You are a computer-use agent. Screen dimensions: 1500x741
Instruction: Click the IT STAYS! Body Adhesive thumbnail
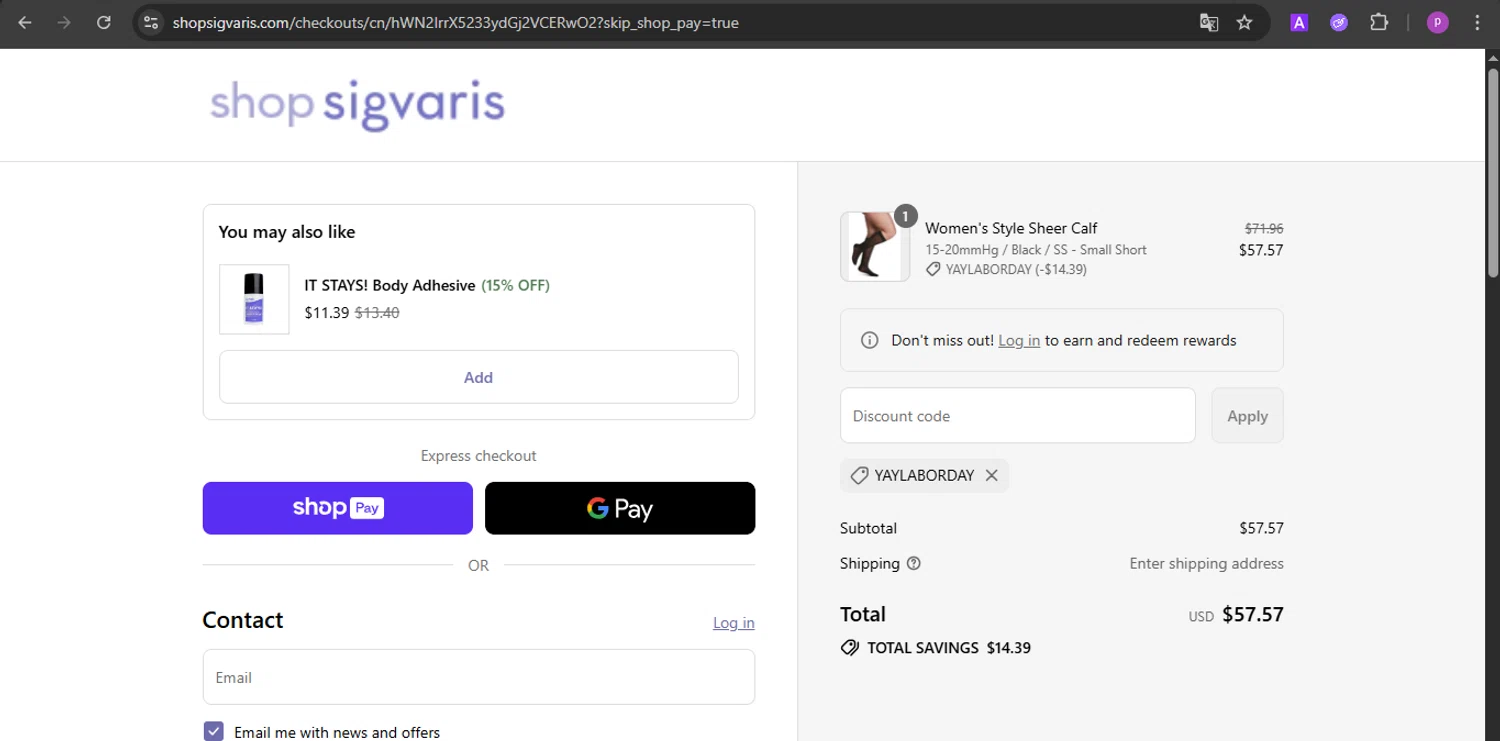[x=254, y=299]
